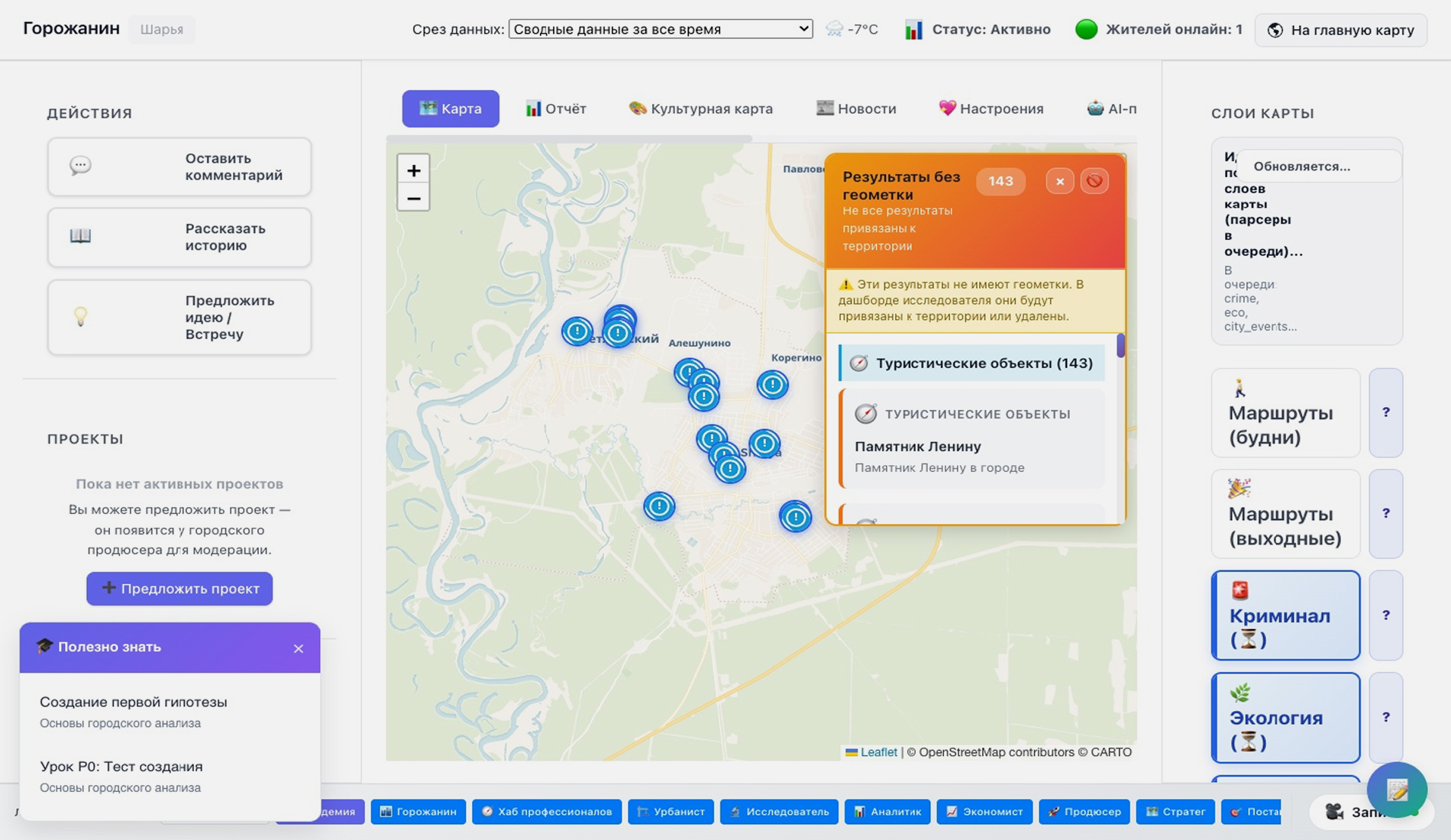Image resolution: width=1451 pixels, height=840 pixels.
Task: Open help for Маршруты (будни) layer
Action: pyautogui.click(x=1385, y=412)
